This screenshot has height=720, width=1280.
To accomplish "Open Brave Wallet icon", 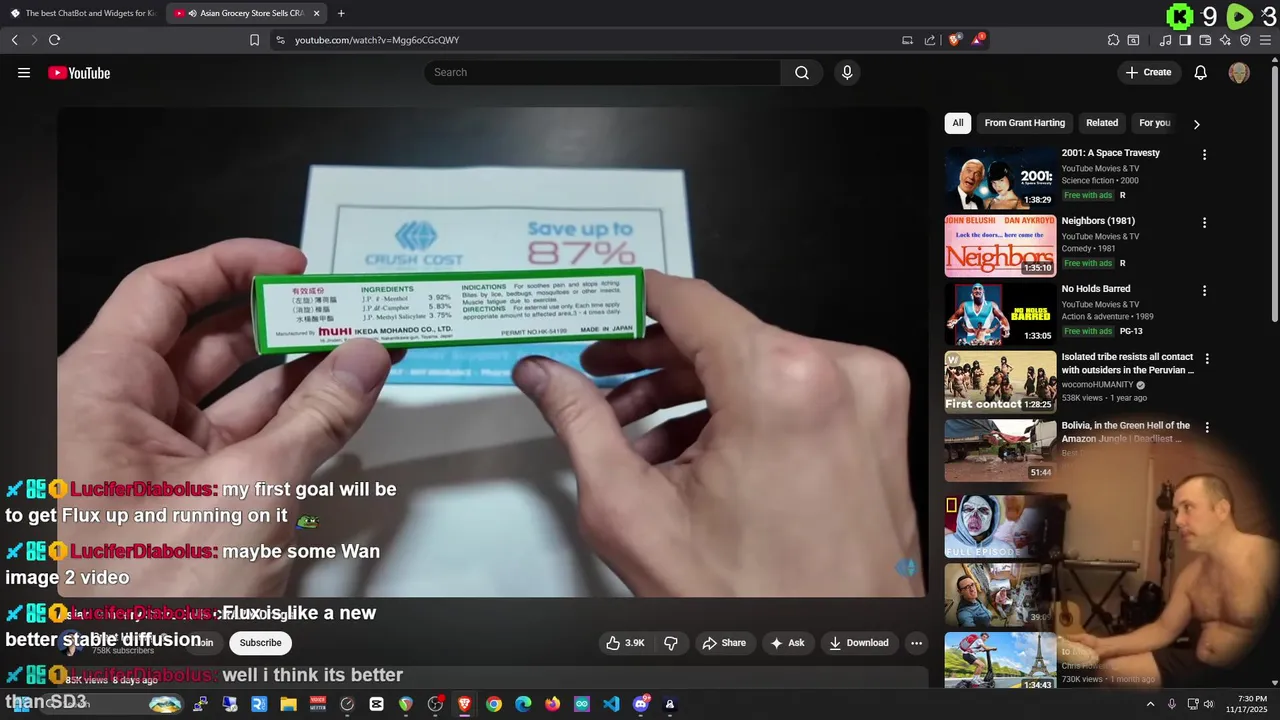I will tap(1205, 40).
